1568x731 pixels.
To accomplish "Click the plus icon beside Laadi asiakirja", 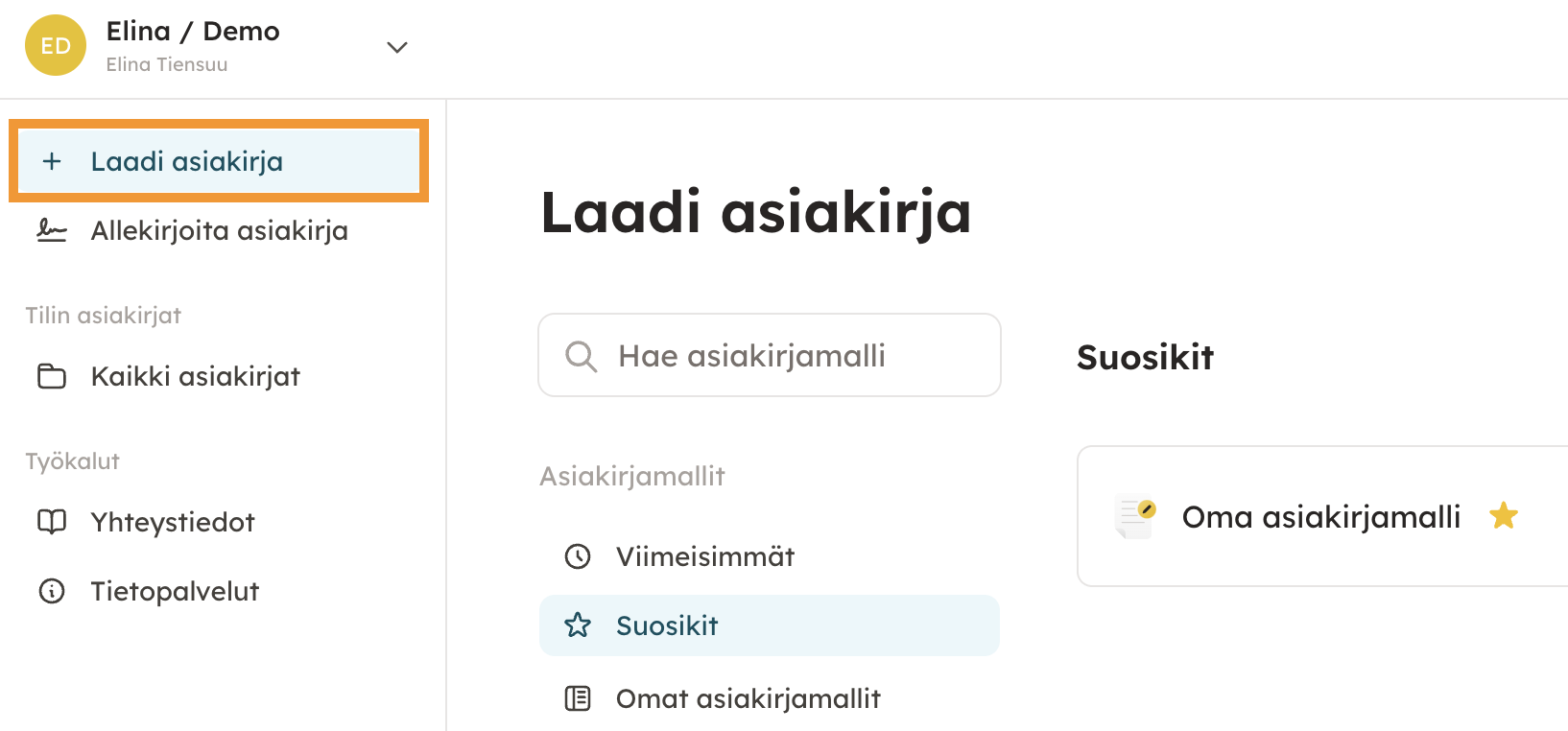I will click(52, 161).
